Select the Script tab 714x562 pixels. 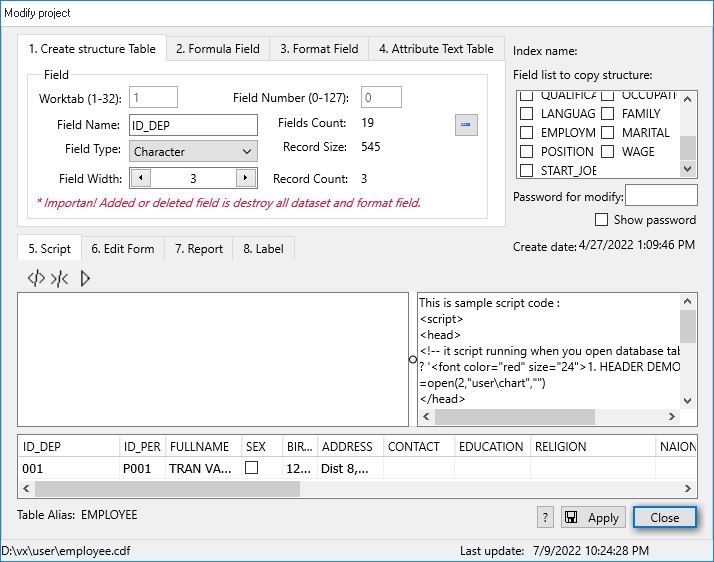[x=49, y=248]
